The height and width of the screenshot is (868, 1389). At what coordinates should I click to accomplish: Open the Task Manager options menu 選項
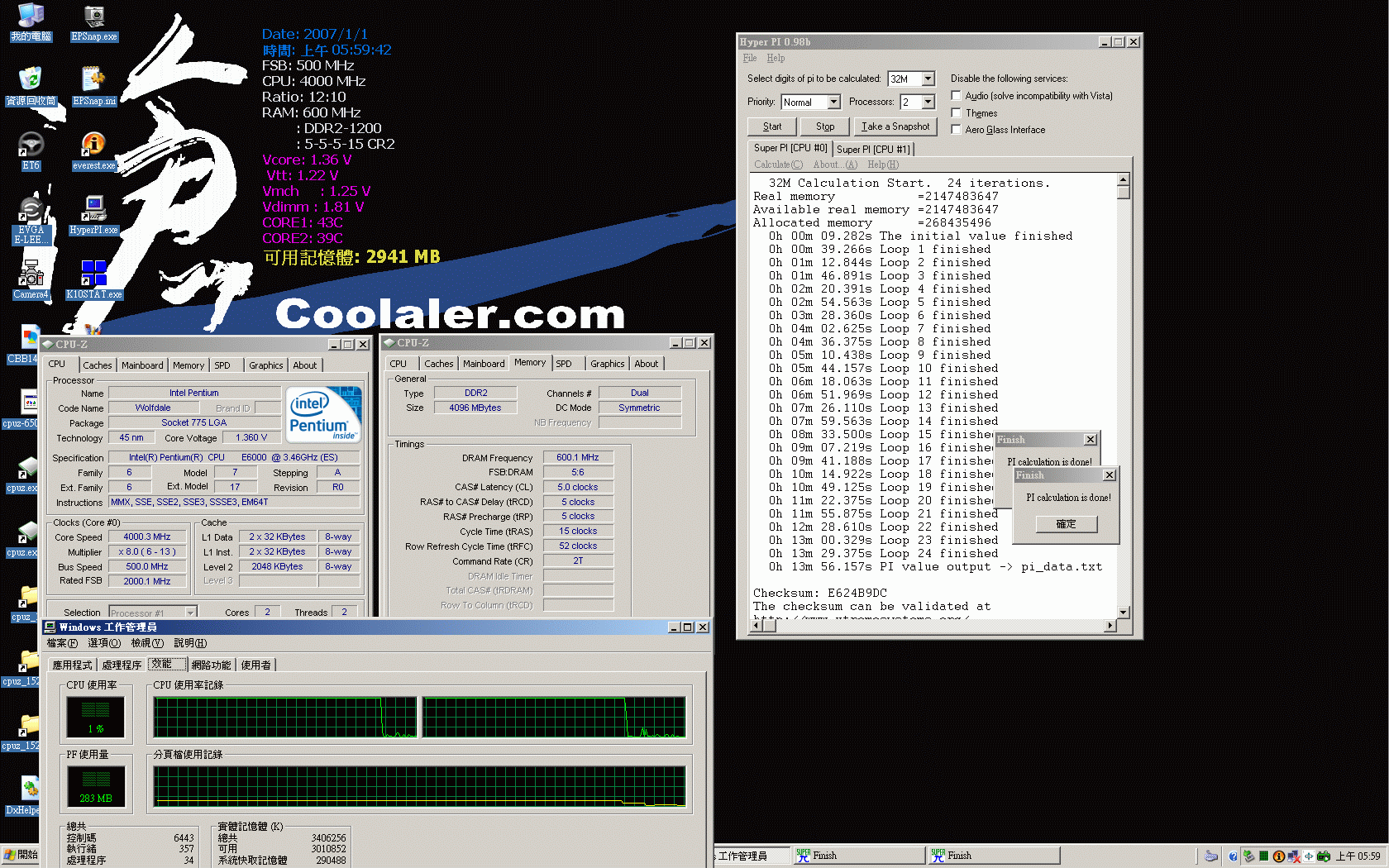click(x=104, y=643)
